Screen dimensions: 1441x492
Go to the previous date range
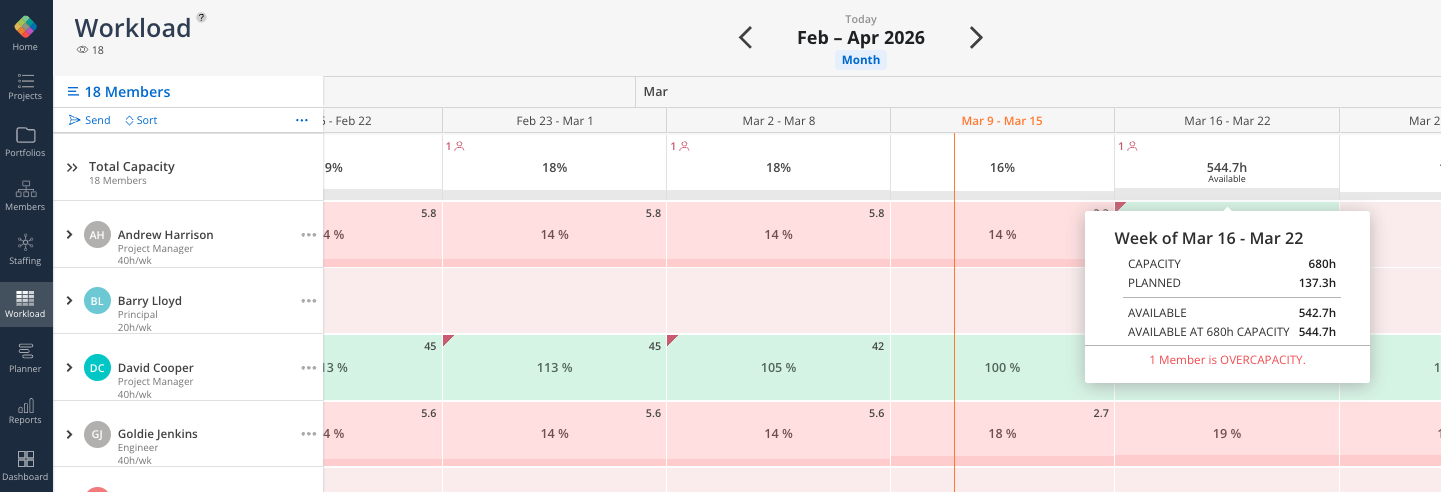click(745, 38)
